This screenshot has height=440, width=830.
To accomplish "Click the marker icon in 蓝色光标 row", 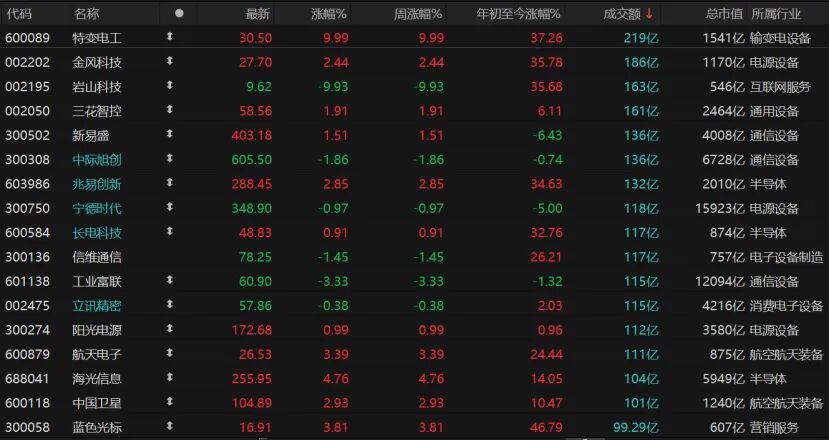I will (169, 426).
